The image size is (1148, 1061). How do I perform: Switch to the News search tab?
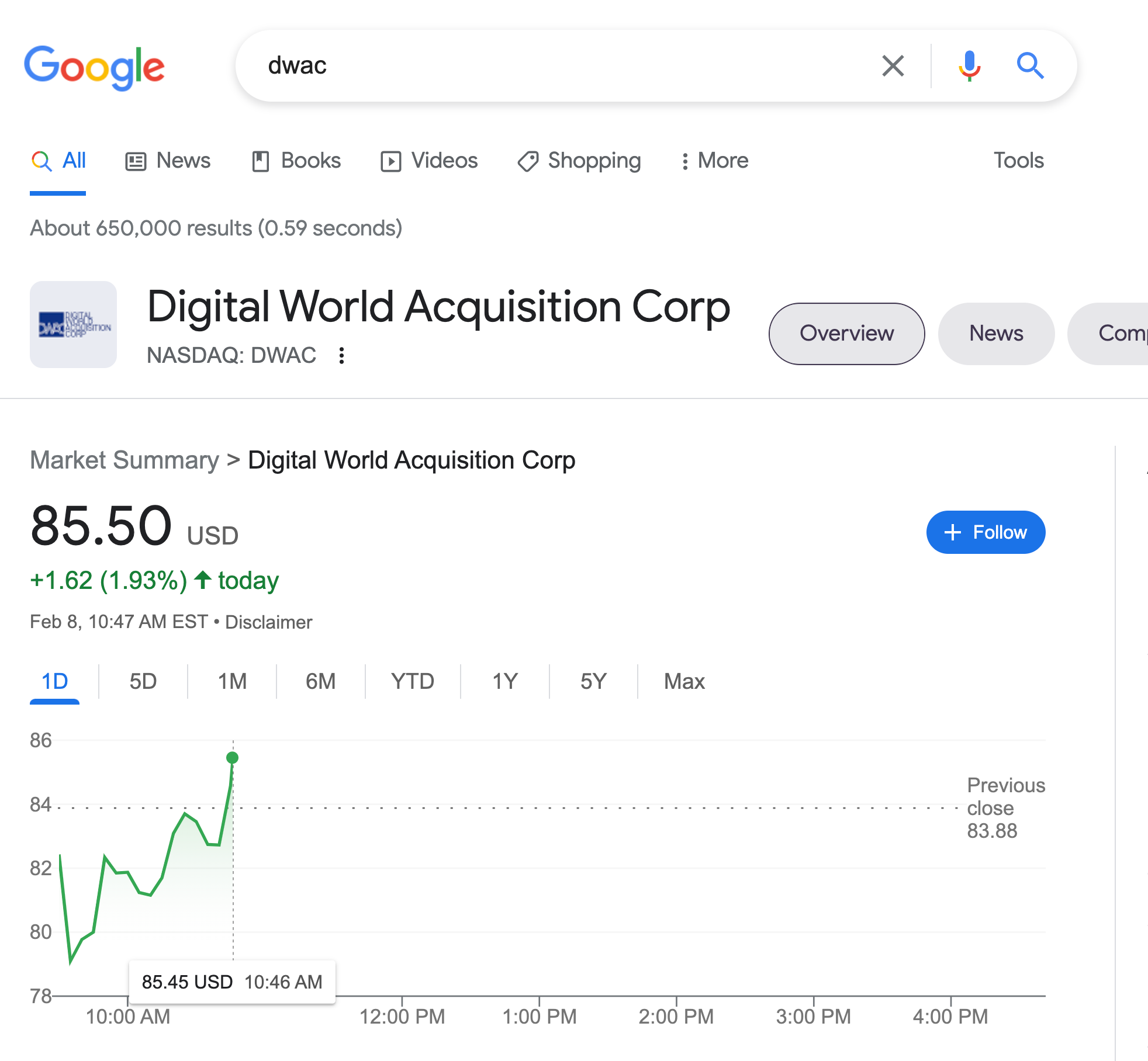(x=168, y=161)
